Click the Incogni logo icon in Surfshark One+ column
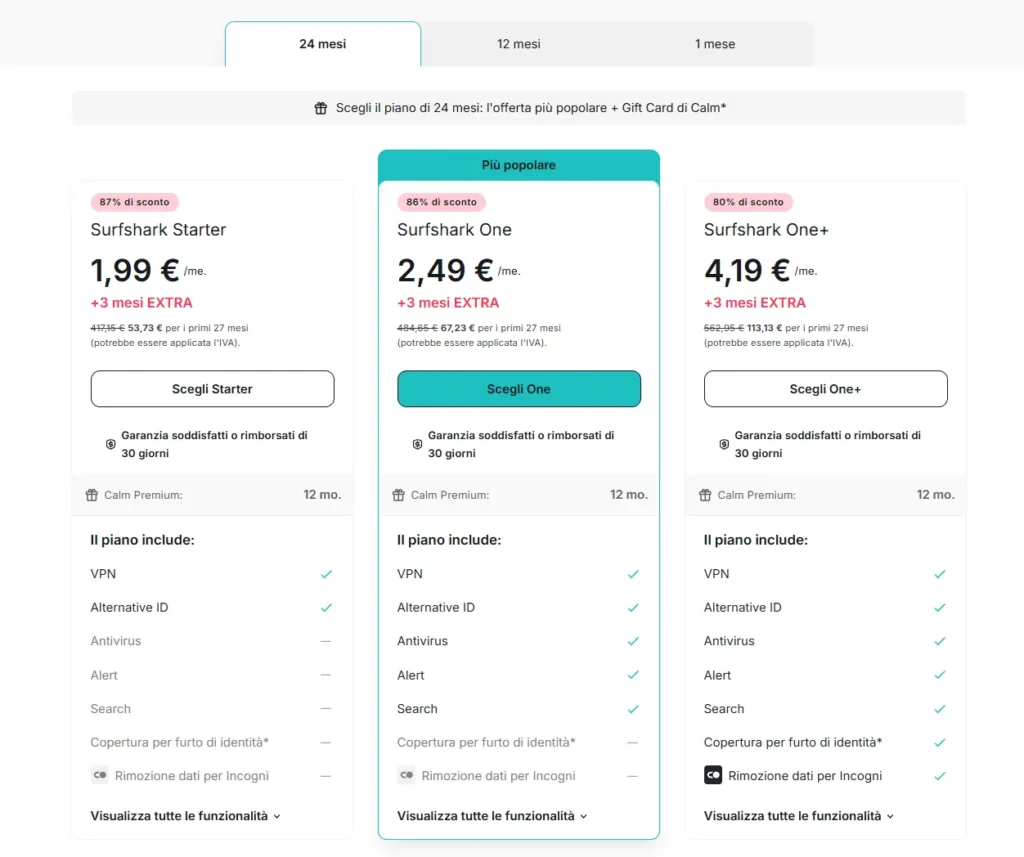This screenshot has height=857, width=1024. point(712,775)
